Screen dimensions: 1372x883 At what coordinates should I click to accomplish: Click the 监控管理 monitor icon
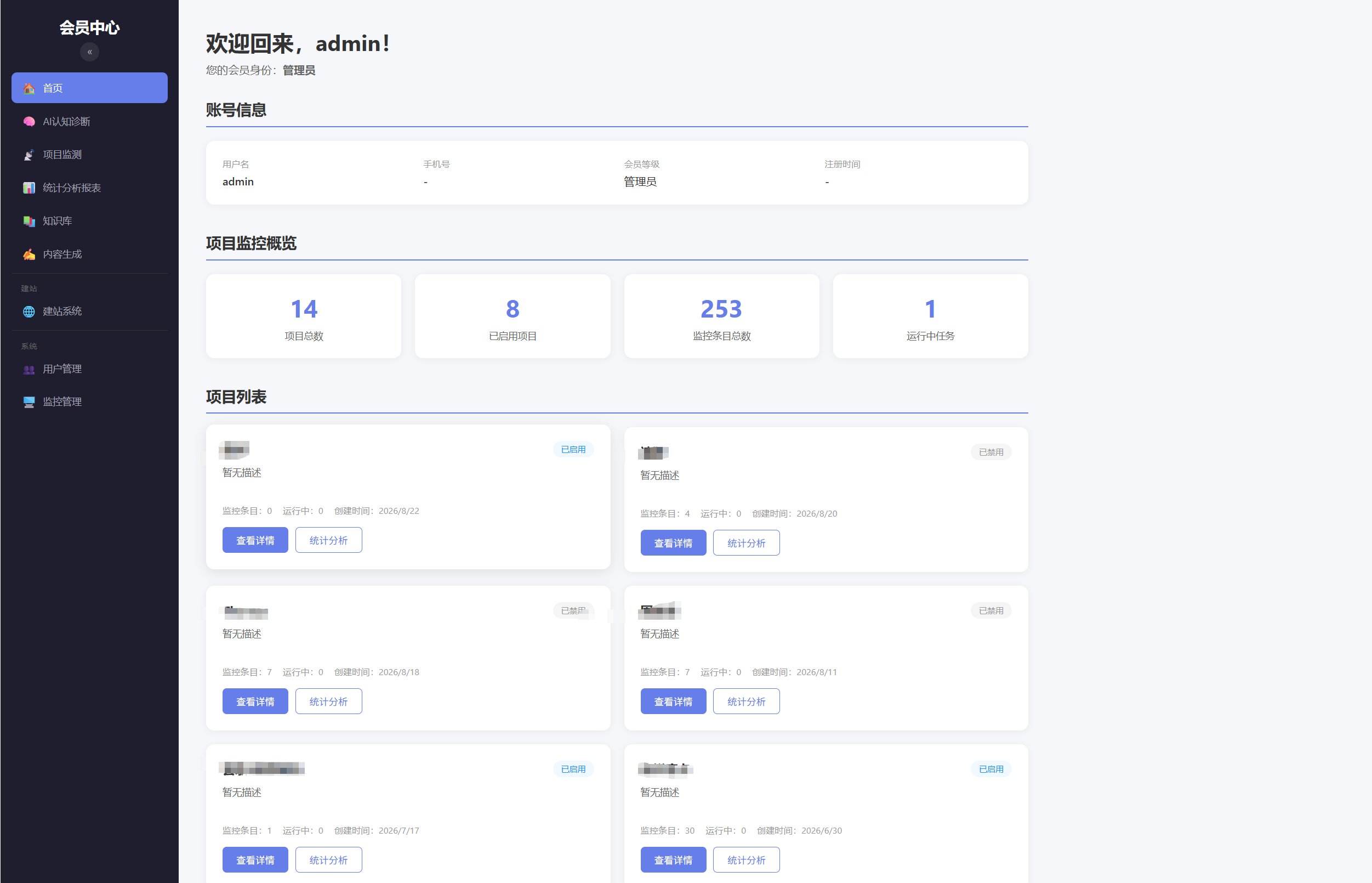(x=29, y=402)
